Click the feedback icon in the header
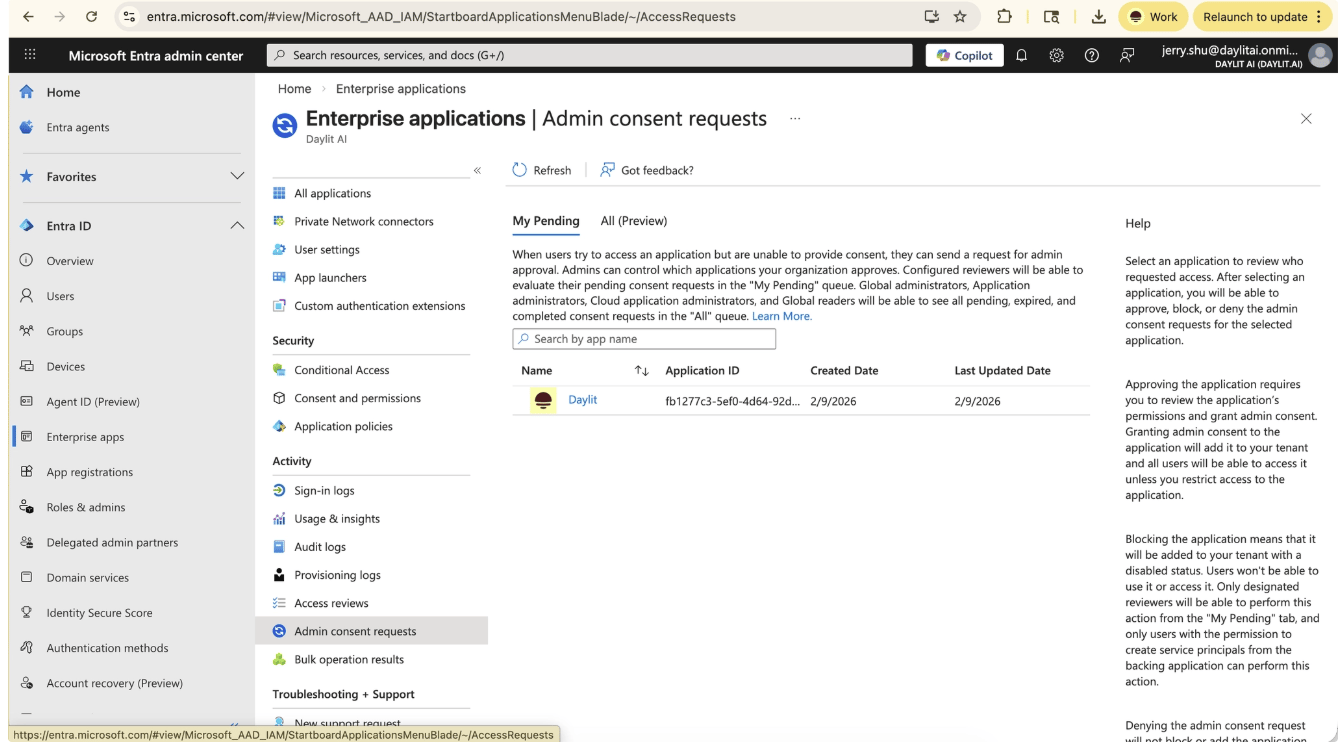 tap(1127, 56)
